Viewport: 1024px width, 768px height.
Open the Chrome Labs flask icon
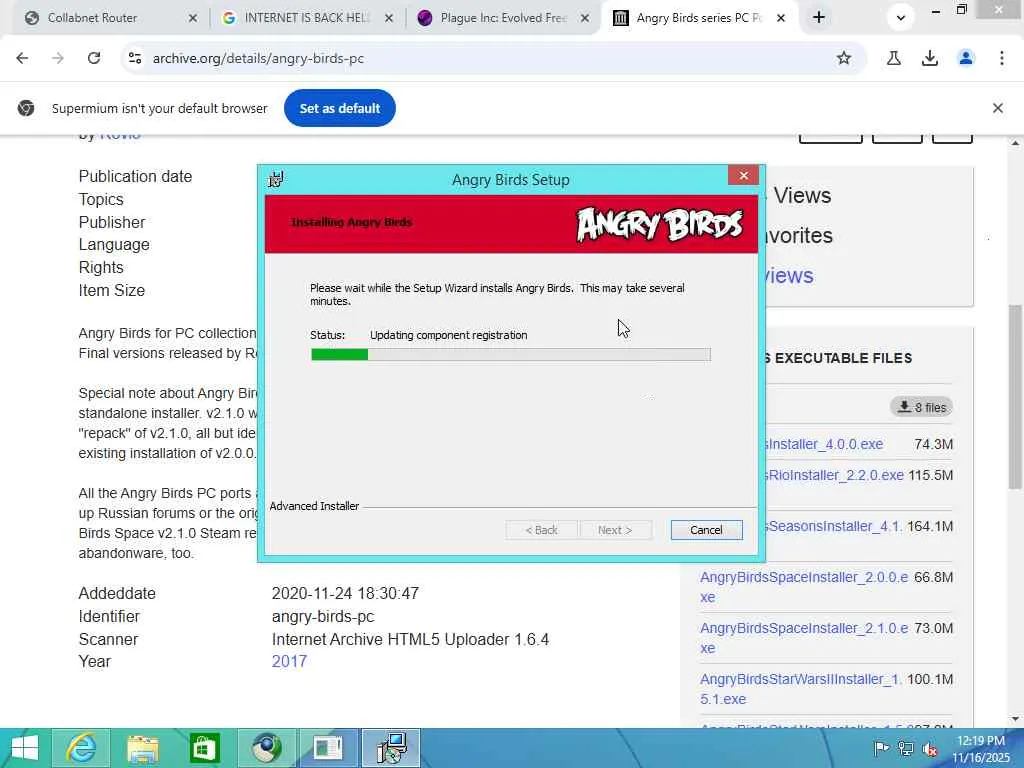894,58
